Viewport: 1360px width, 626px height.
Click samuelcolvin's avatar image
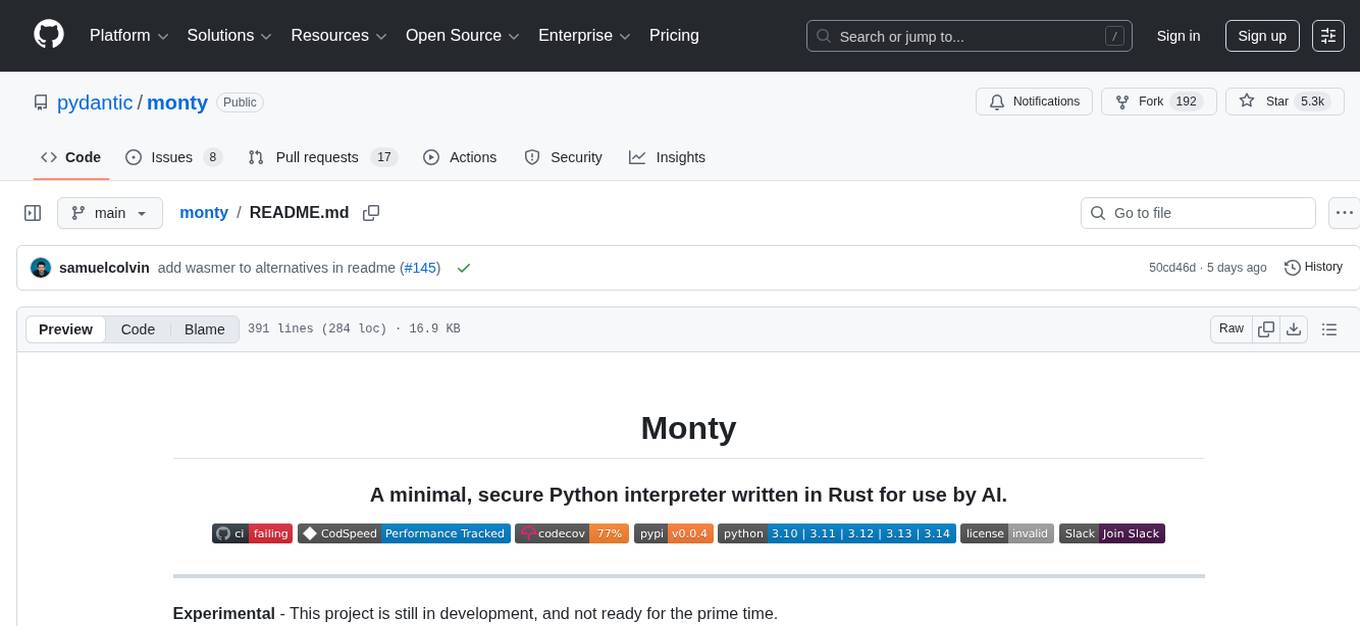tap(41, 268)
